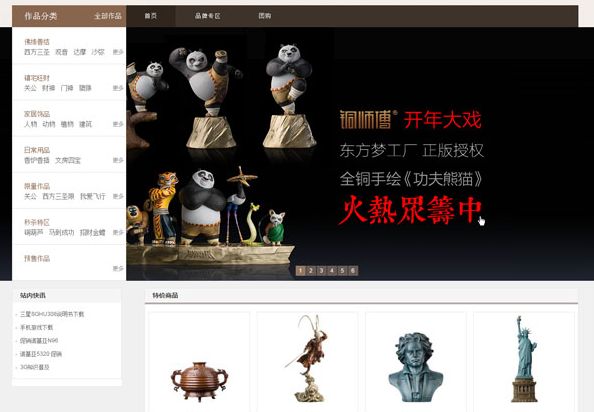594x412 pixels.
Task: Open the Statue of Liberty product thumbnail
Action: [x=524, y=359]
